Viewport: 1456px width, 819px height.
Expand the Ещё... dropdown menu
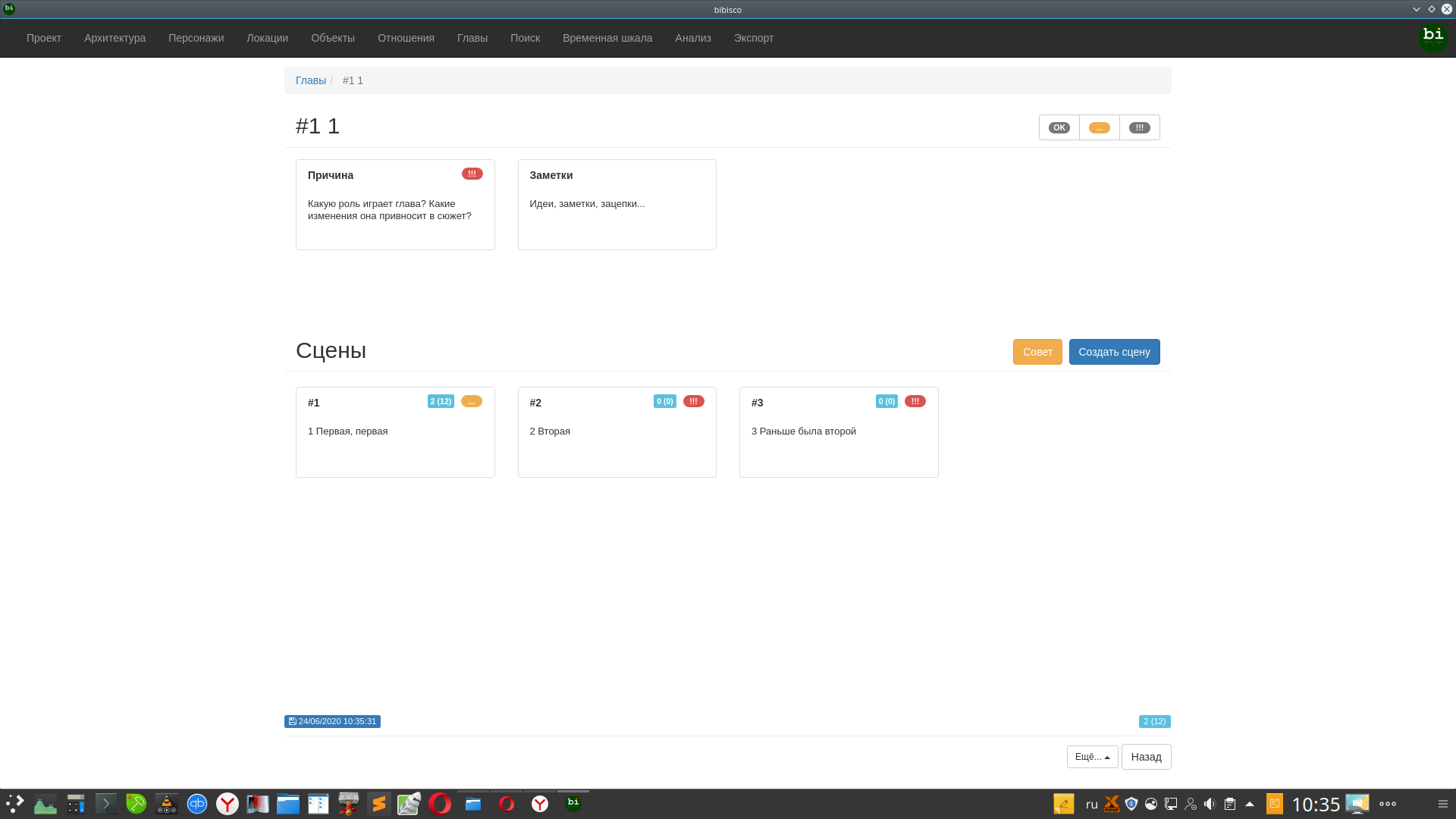pos(1092,757)
